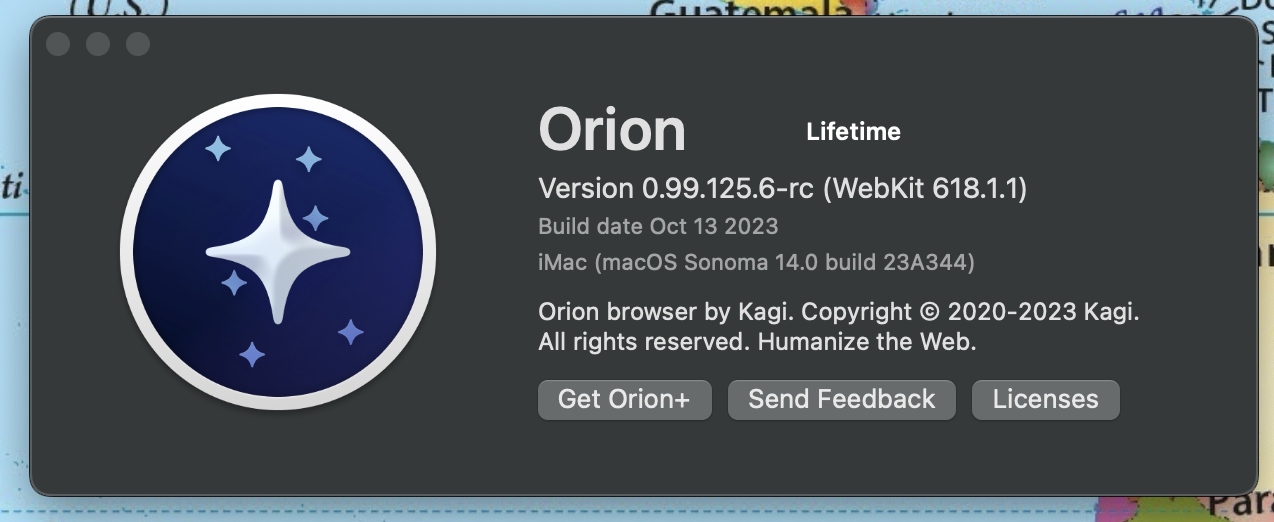Click the Build date Oct 13 2023 line

pos(657,226)
